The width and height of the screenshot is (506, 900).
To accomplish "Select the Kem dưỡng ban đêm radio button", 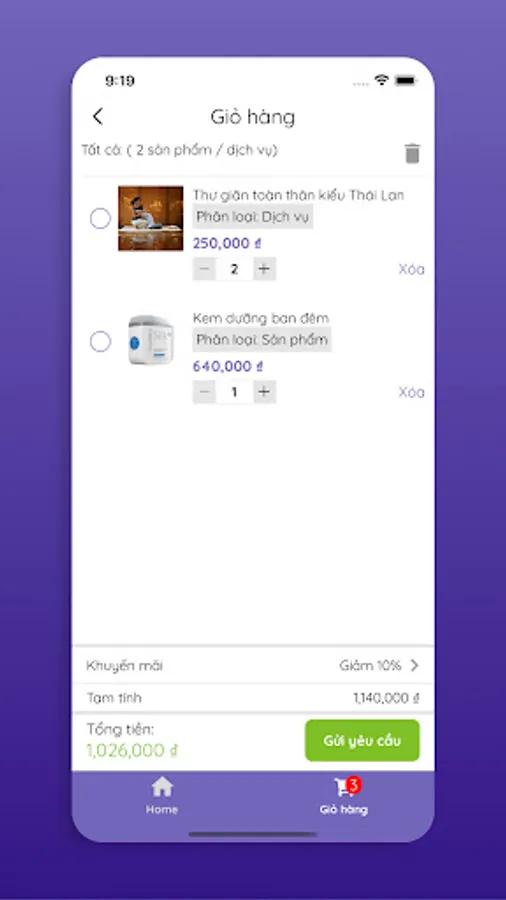I will pos(100,342).
